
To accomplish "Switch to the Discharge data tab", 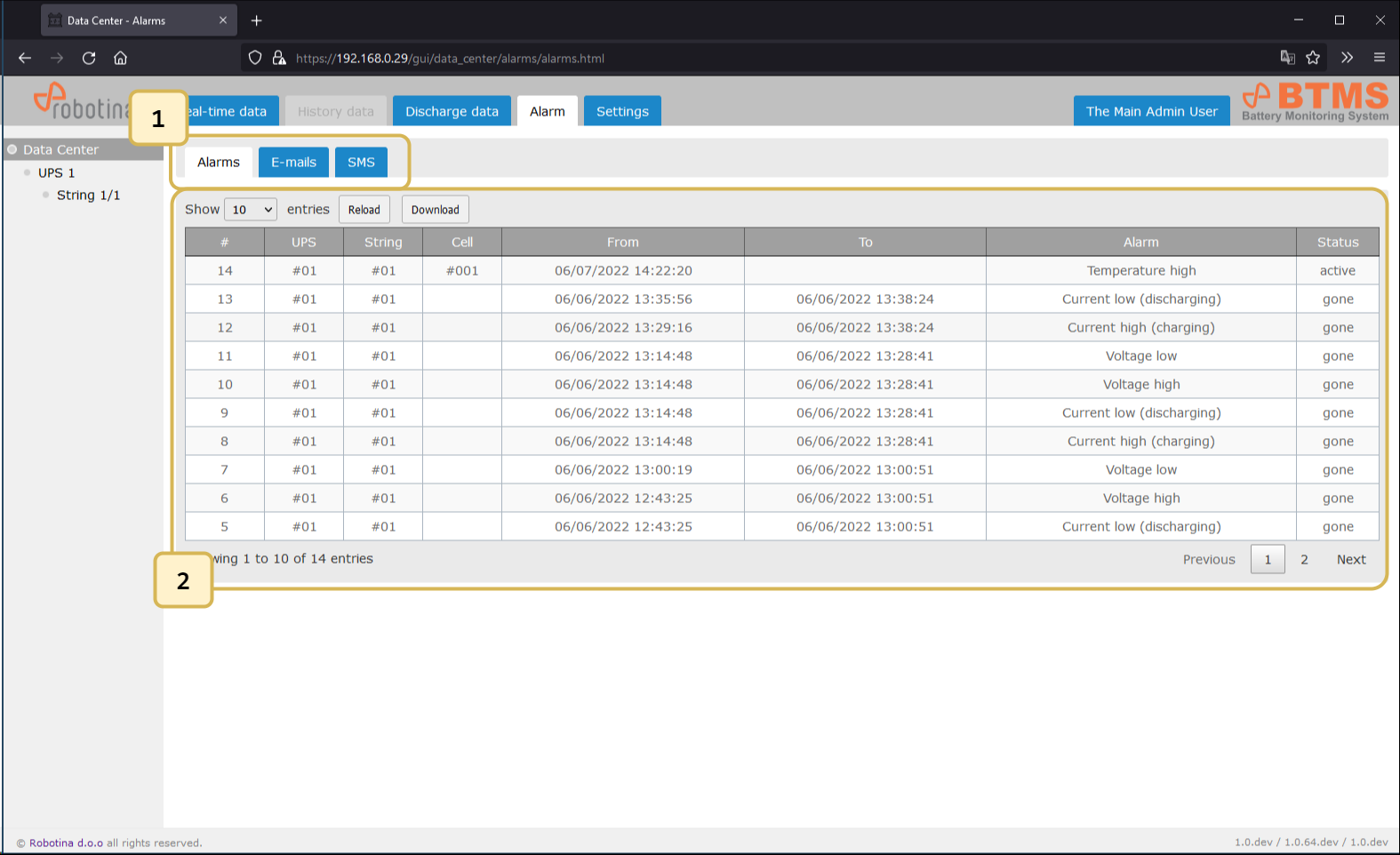I will [x=452, y=111].
